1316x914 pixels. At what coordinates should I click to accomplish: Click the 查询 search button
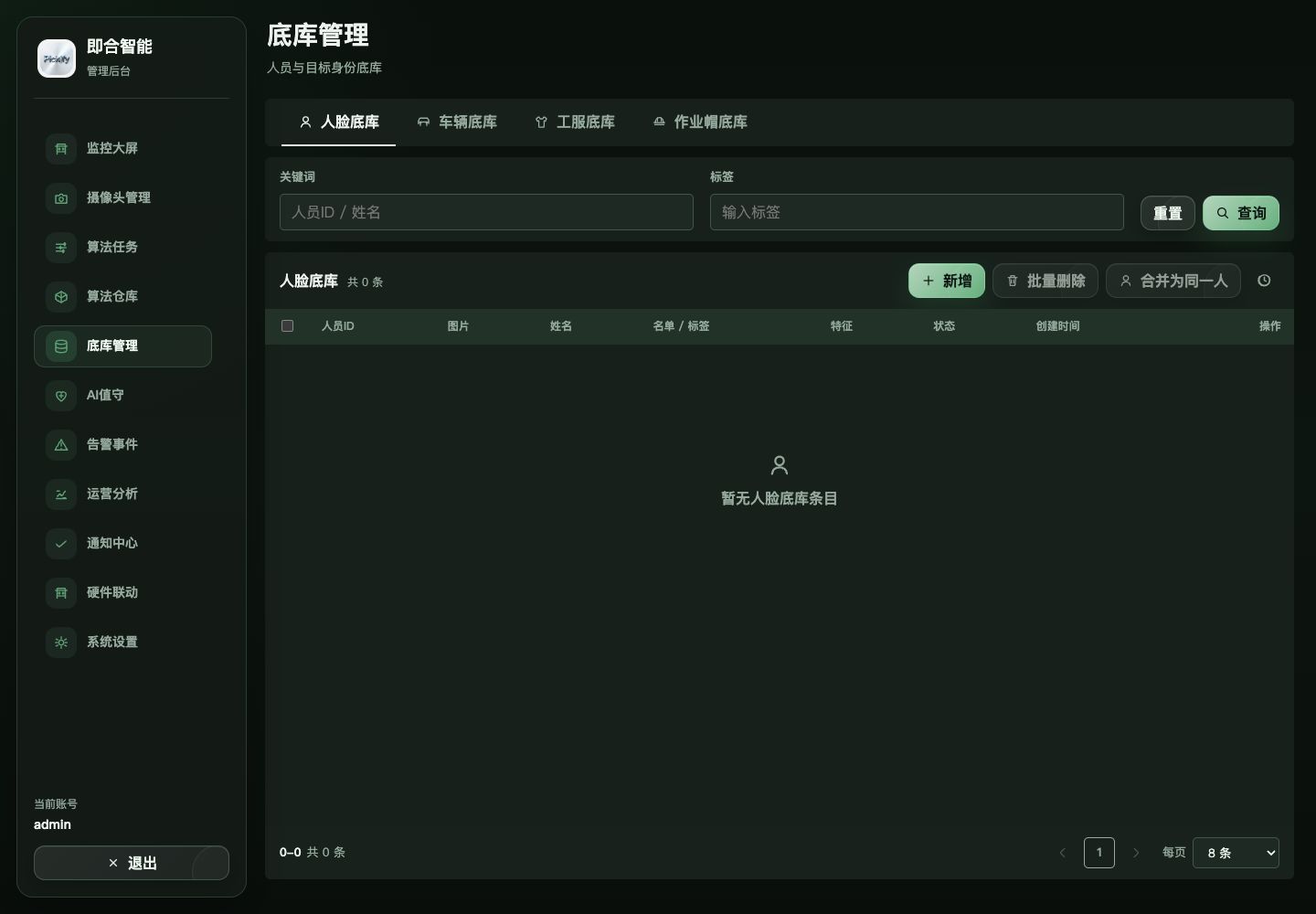click(x=1241, y=213)
